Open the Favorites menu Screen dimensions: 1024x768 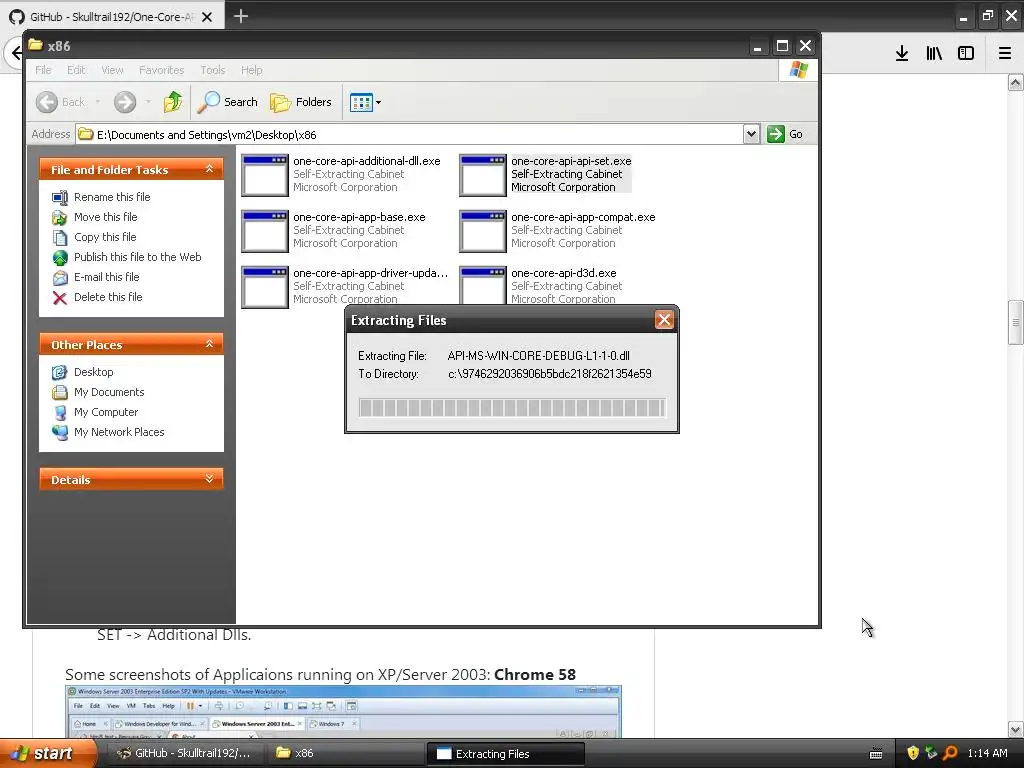pos(161,70)
